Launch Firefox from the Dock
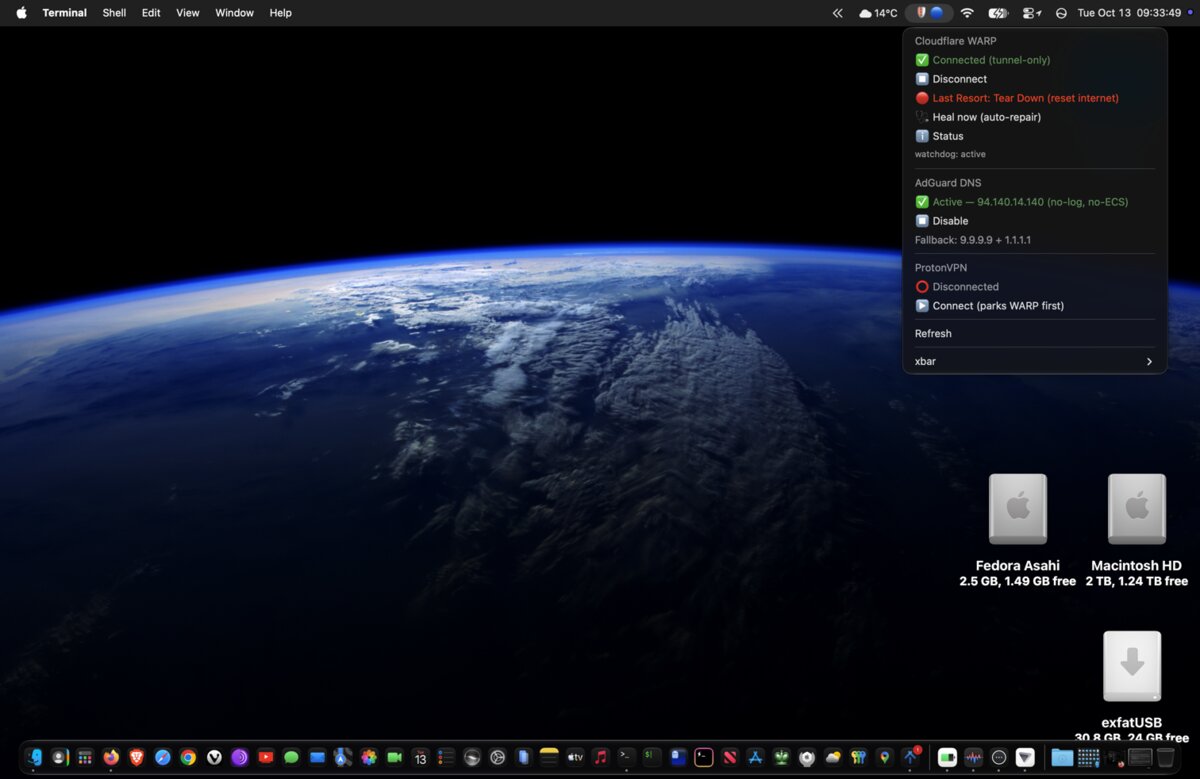The width and height of the screenshot is (1200, 779). tap(111, 757)
